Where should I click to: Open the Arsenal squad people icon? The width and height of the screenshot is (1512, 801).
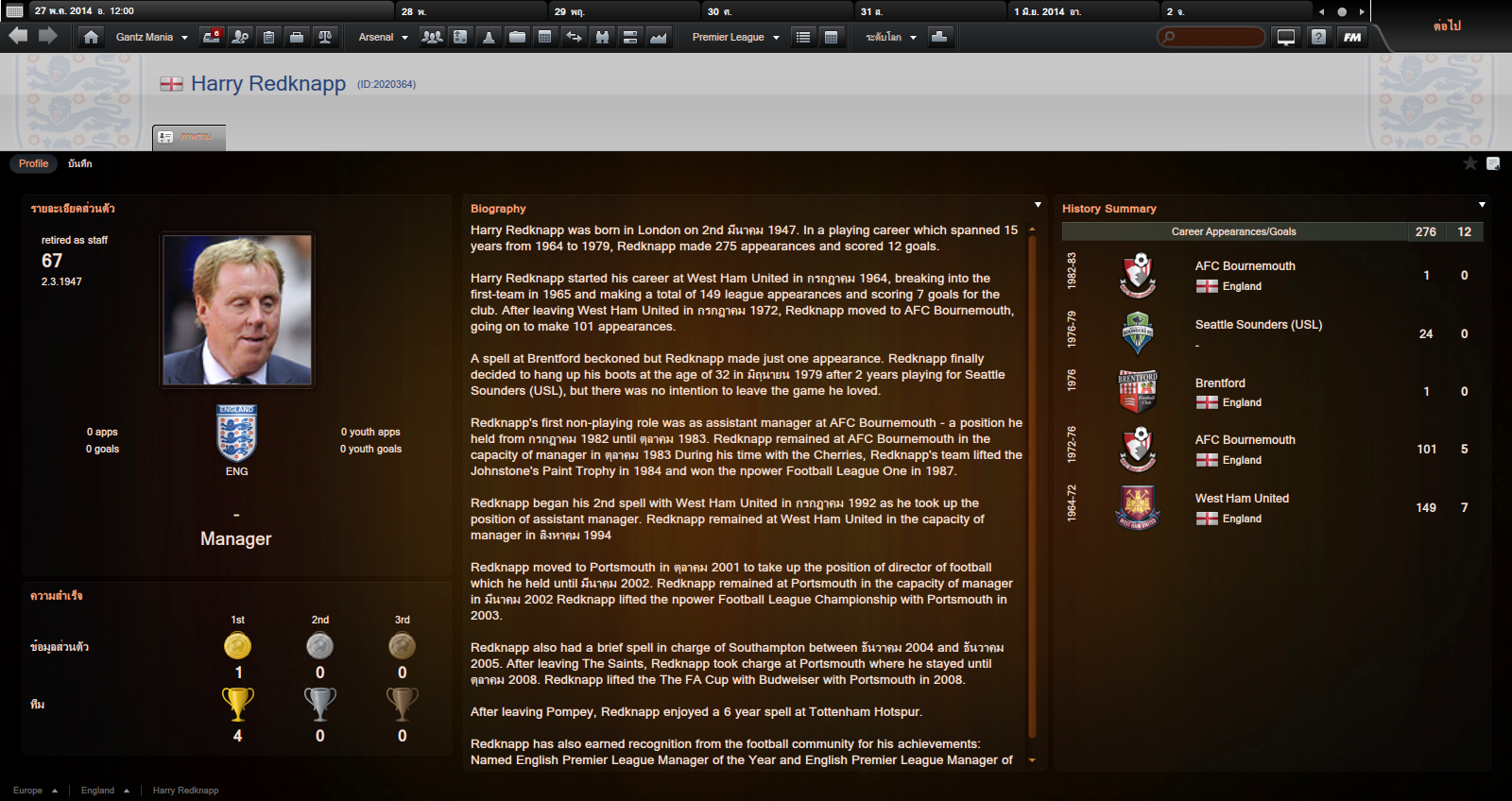pyautogui.click(x=432, y=37)
